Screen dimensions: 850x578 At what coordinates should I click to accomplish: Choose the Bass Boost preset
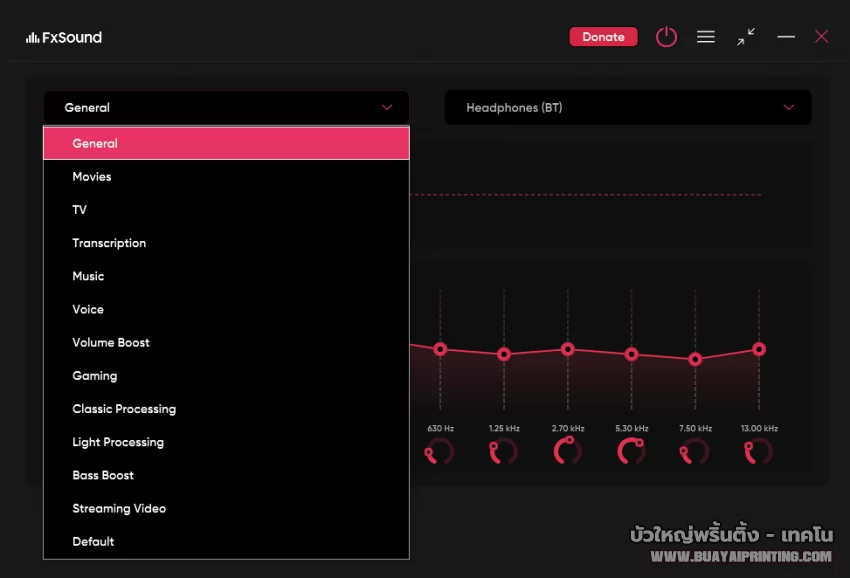click(103, 475)
